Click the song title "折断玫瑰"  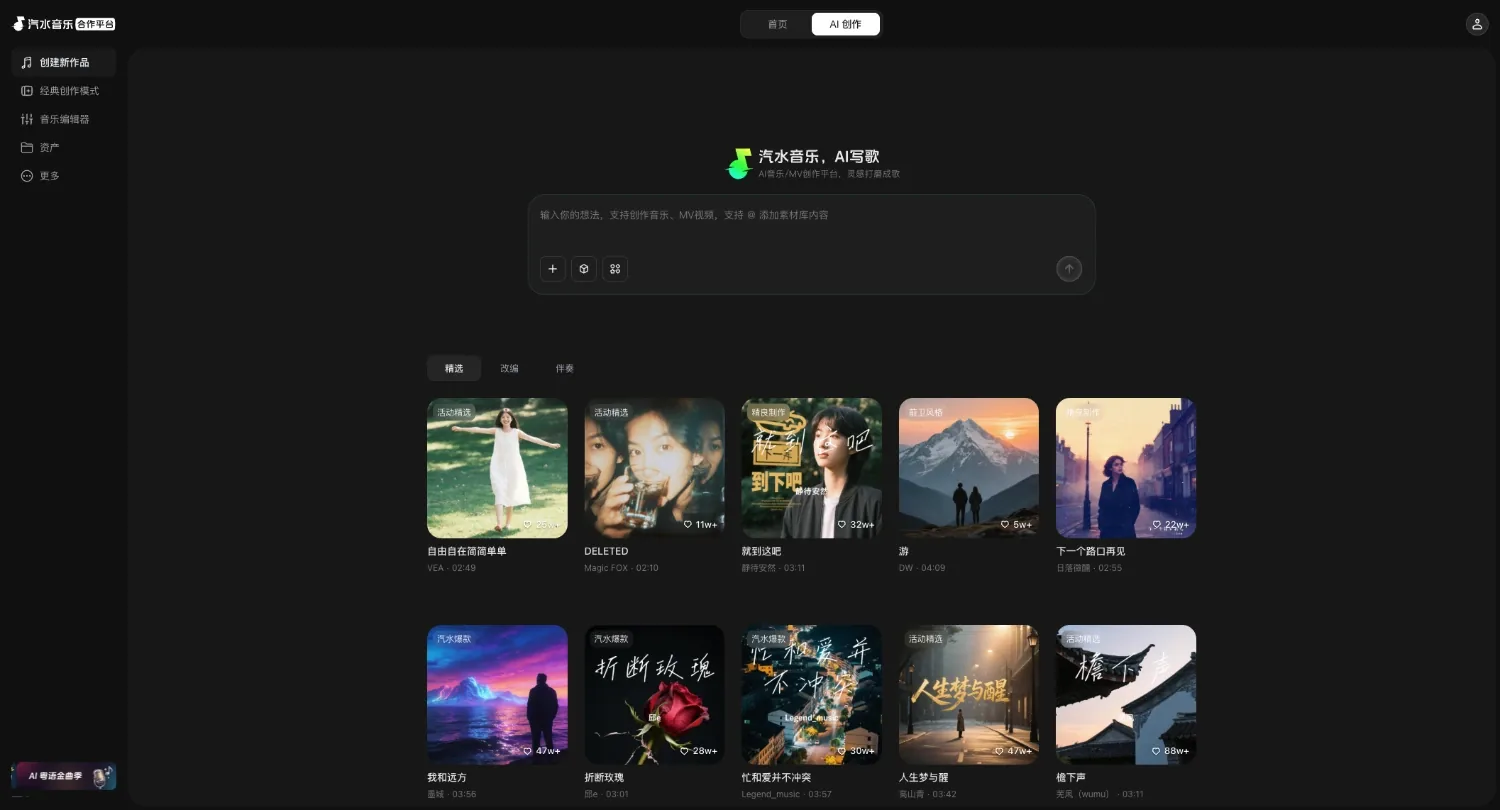[604, 778]
